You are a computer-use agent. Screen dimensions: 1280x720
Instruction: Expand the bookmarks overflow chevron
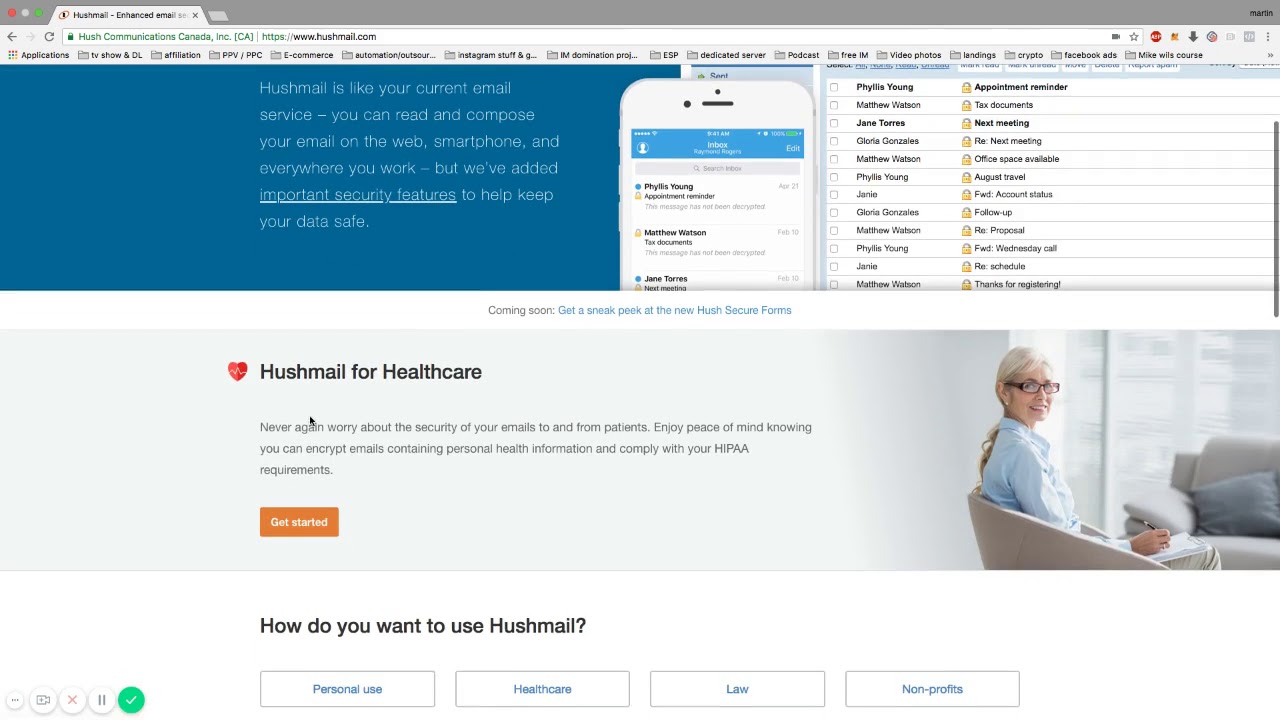pyautogui.click(x=1271, y=55)
